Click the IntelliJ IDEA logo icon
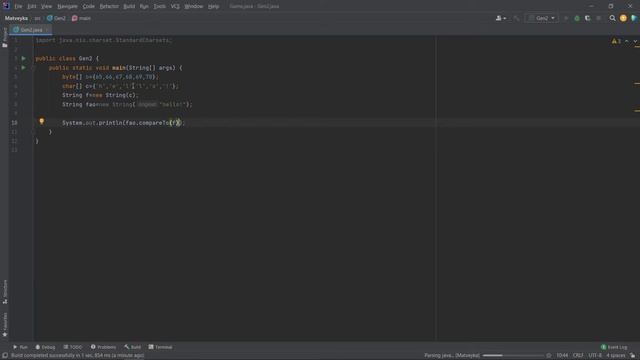This screenshot has height=360, width=640. click(x=6, y=6)
